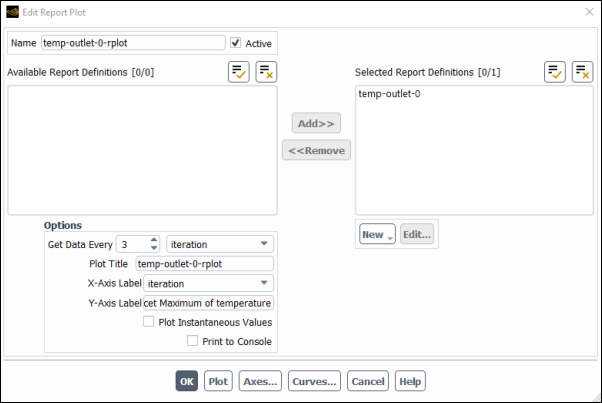The width and height of the screenshot is (602, 403).
Task: Deselect all Selected Report Definitions icon
Action: click(582, 72)
